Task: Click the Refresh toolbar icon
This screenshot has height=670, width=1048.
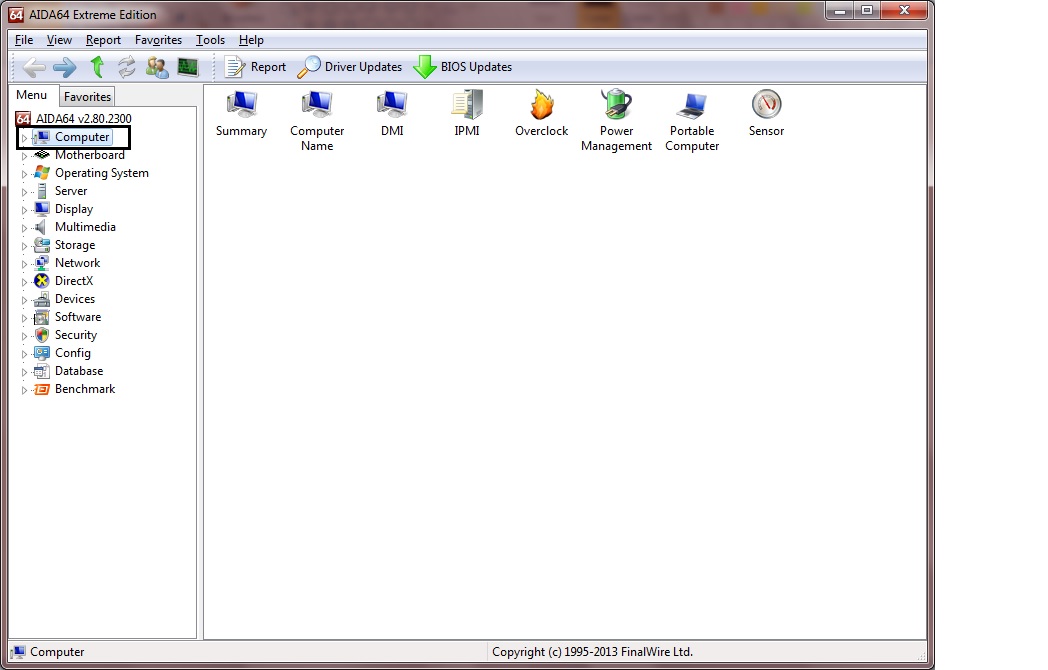Action: click(127, 67)
